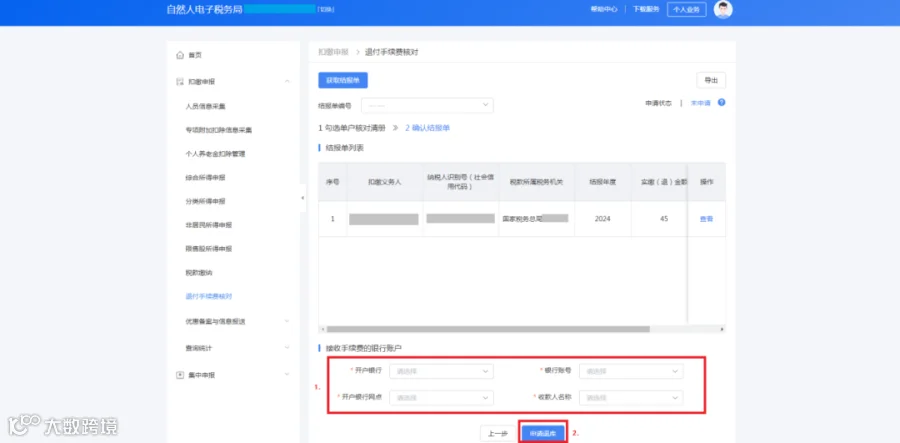Image resolution: width=900 pixels, height=443 pixels.
Task: Click the 上一步 button
Action: pos(498,434)
